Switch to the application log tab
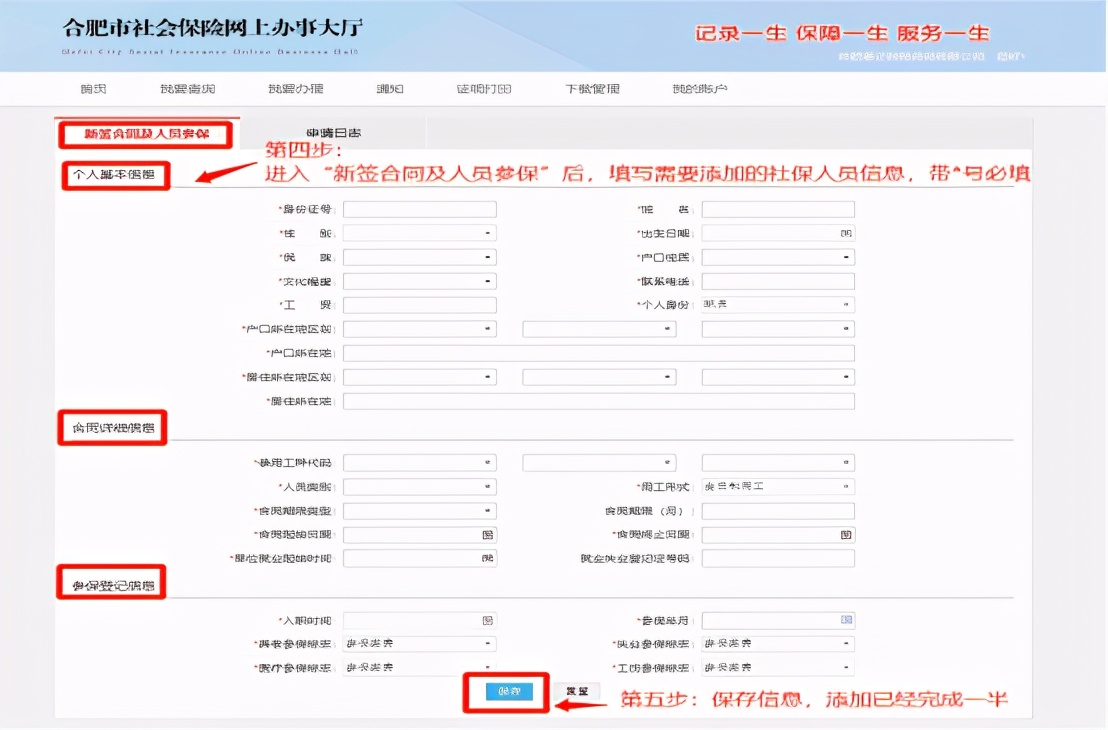The image size is (1108, 730). pyautogui.click(x=334, y=133)
